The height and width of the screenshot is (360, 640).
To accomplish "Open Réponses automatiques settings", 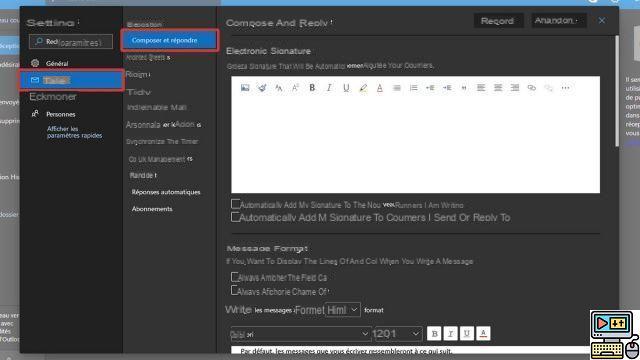I will (166, 192).
